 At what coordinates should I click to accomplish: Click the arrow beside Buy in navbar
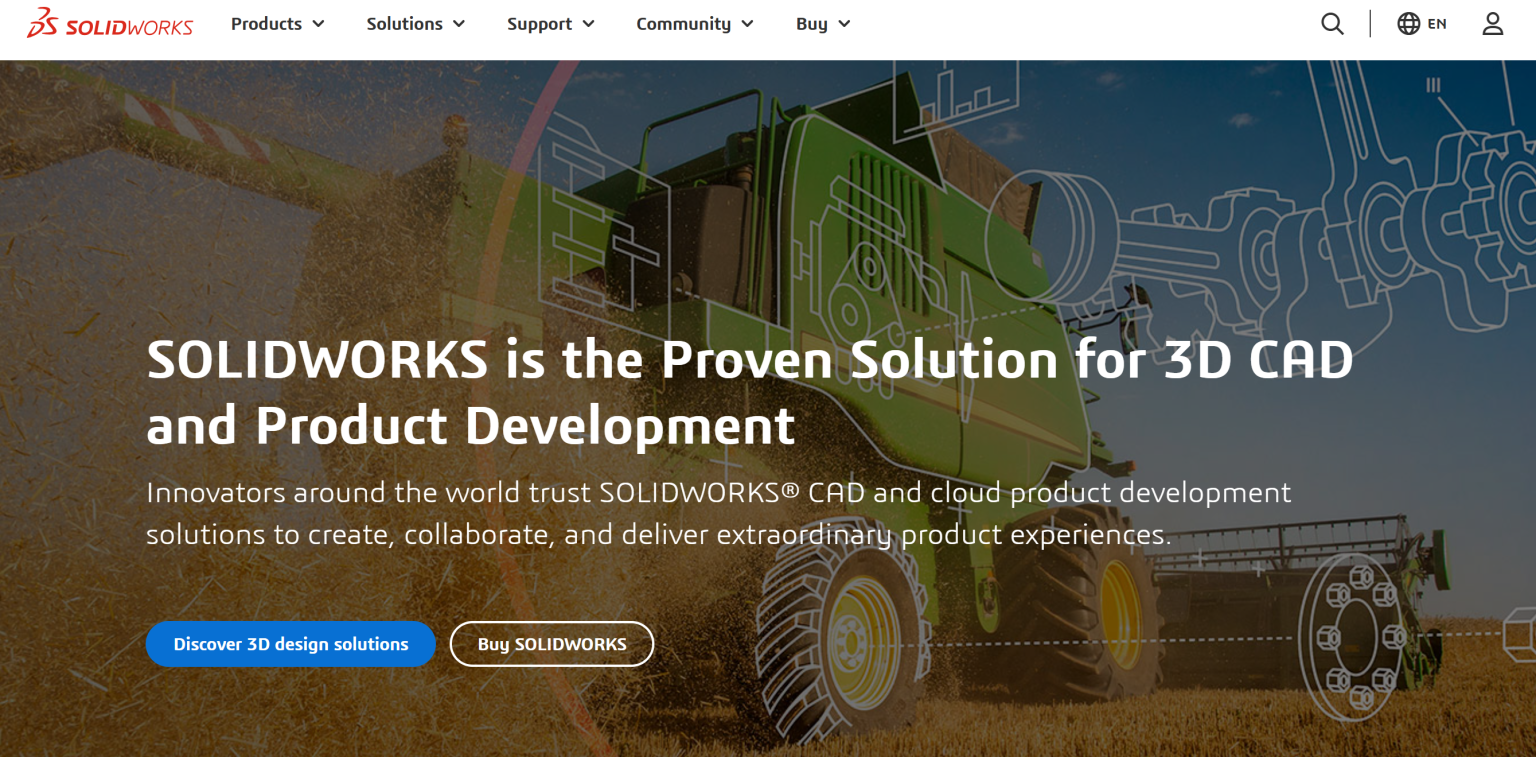click(x=844, y=24)
